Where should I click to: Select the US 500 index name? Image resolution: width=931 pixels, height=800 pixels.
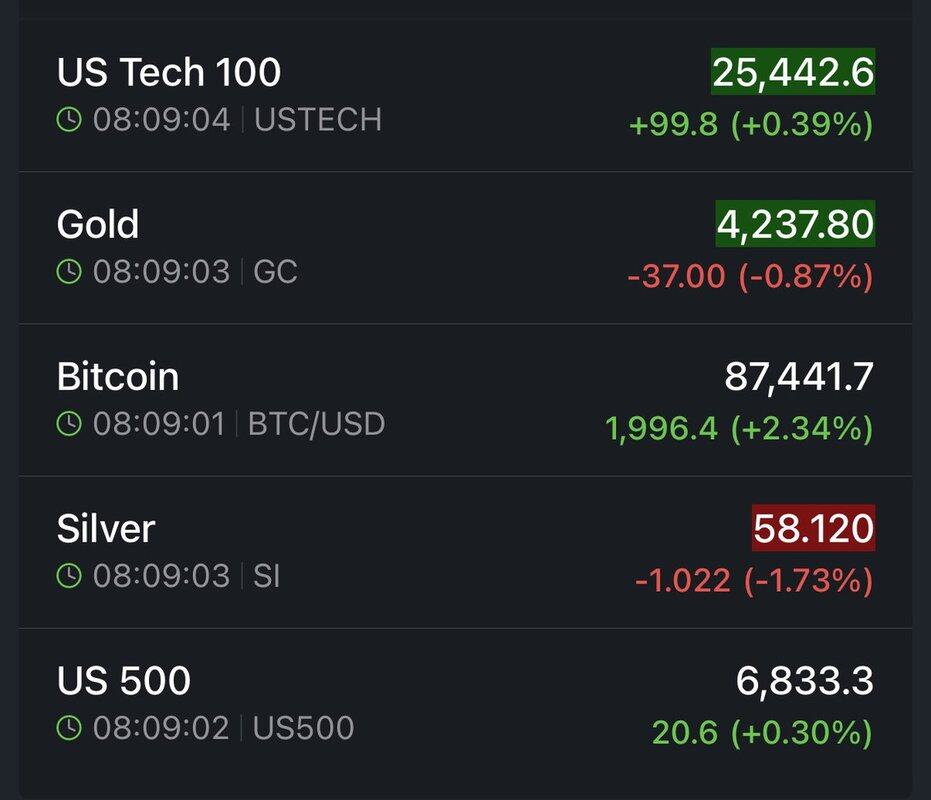[124, 681]
